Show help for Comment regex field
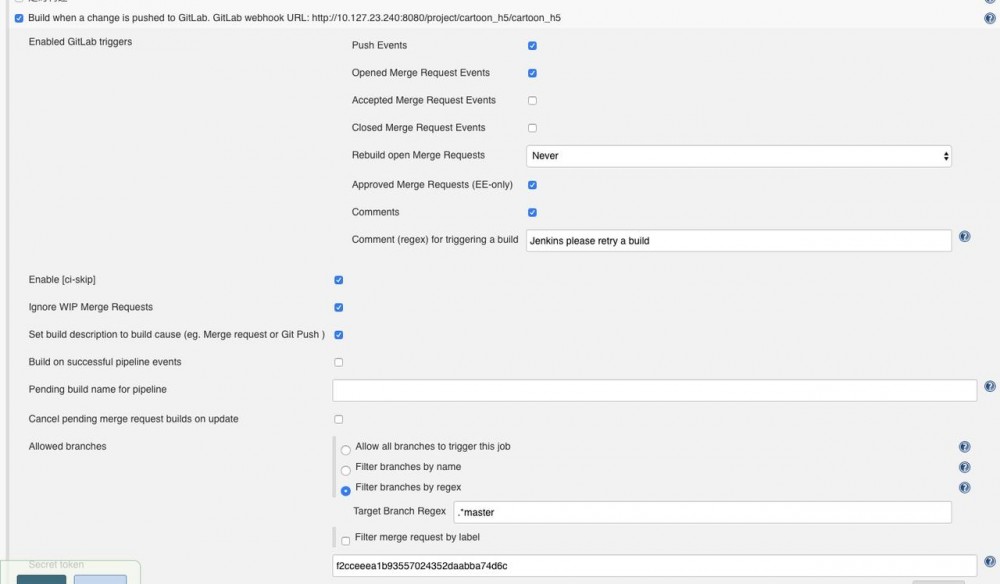This screenshot has height=584, width=1000. [964, 237]
